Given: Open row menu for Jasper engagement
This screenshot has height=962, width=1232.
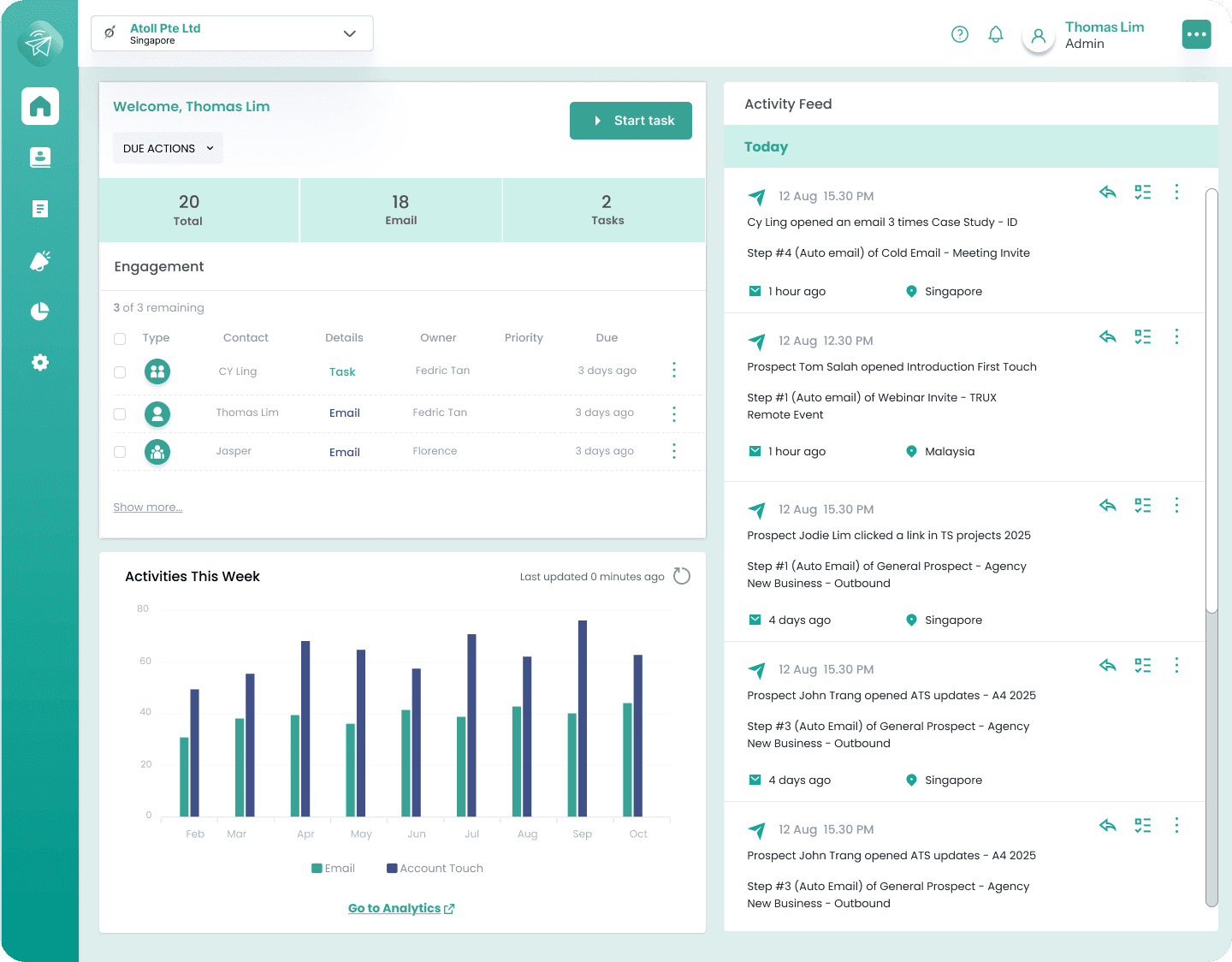Looking at the screenshot, I should [x=674, y=451].
